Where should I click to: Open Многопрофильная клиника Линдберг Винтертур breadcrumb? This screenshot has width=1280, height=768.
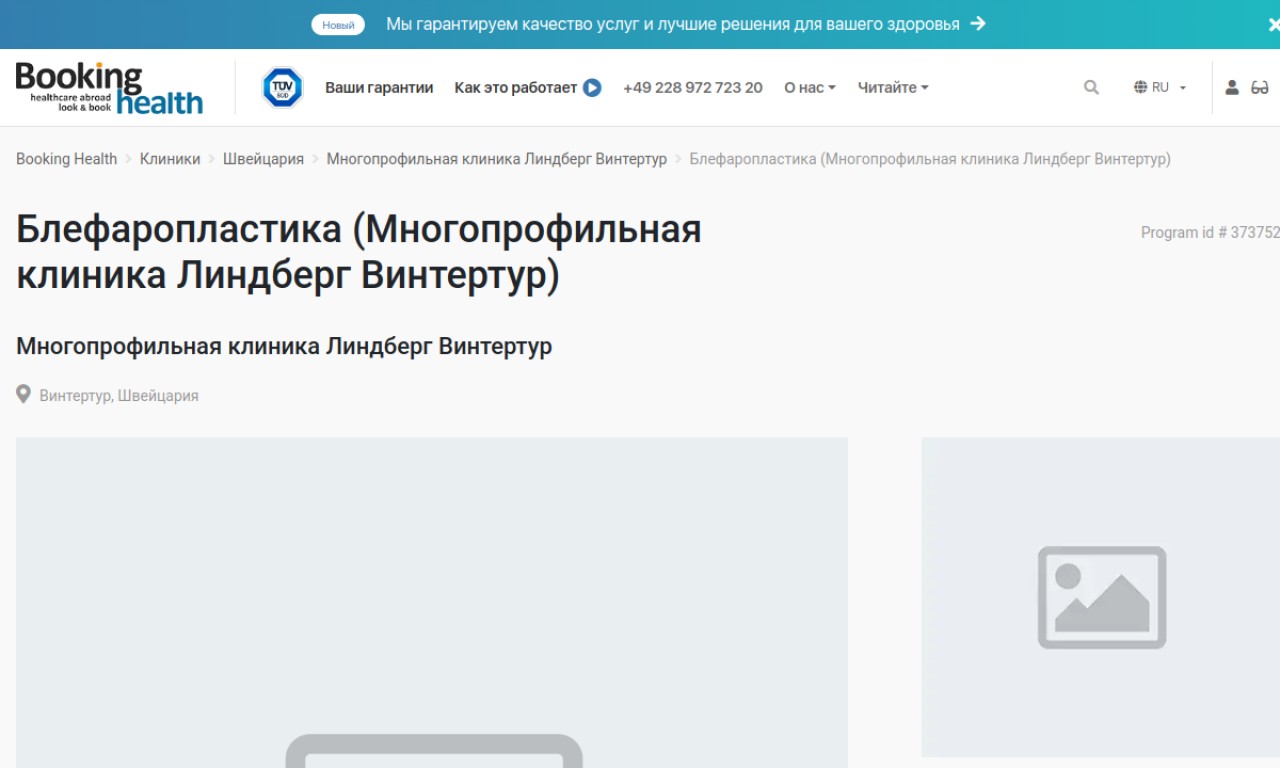(497, 159)
